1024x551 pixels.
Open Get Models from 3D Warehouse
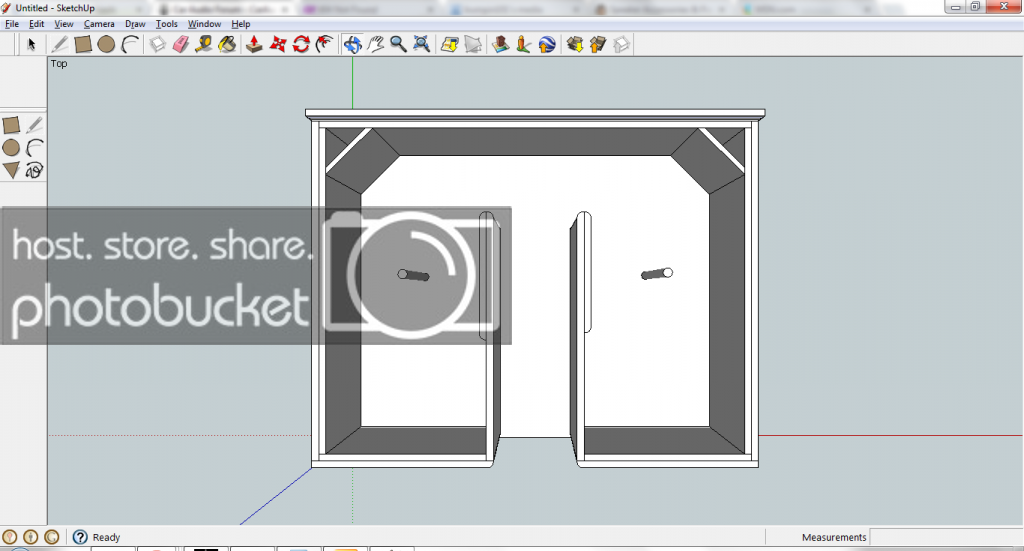575,44
